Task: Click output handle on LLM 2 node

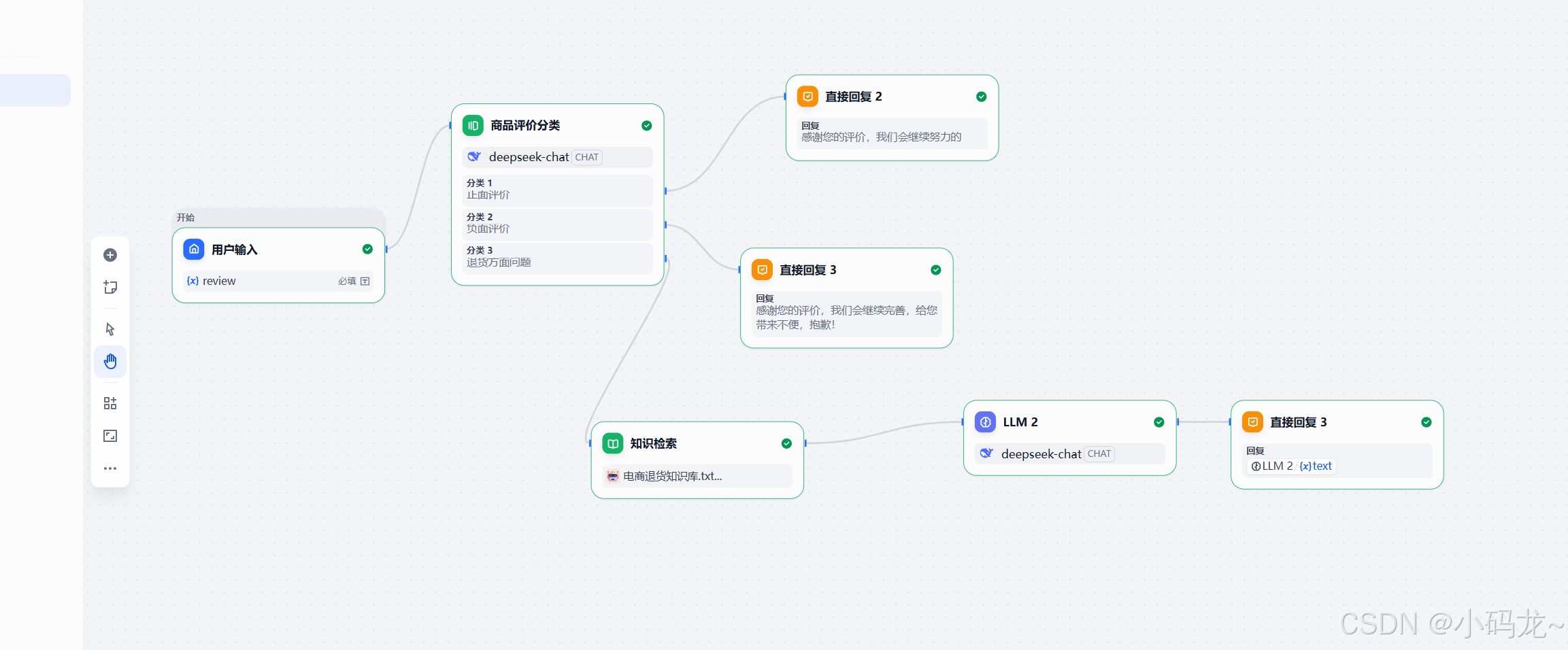Action: [1178, 422]
